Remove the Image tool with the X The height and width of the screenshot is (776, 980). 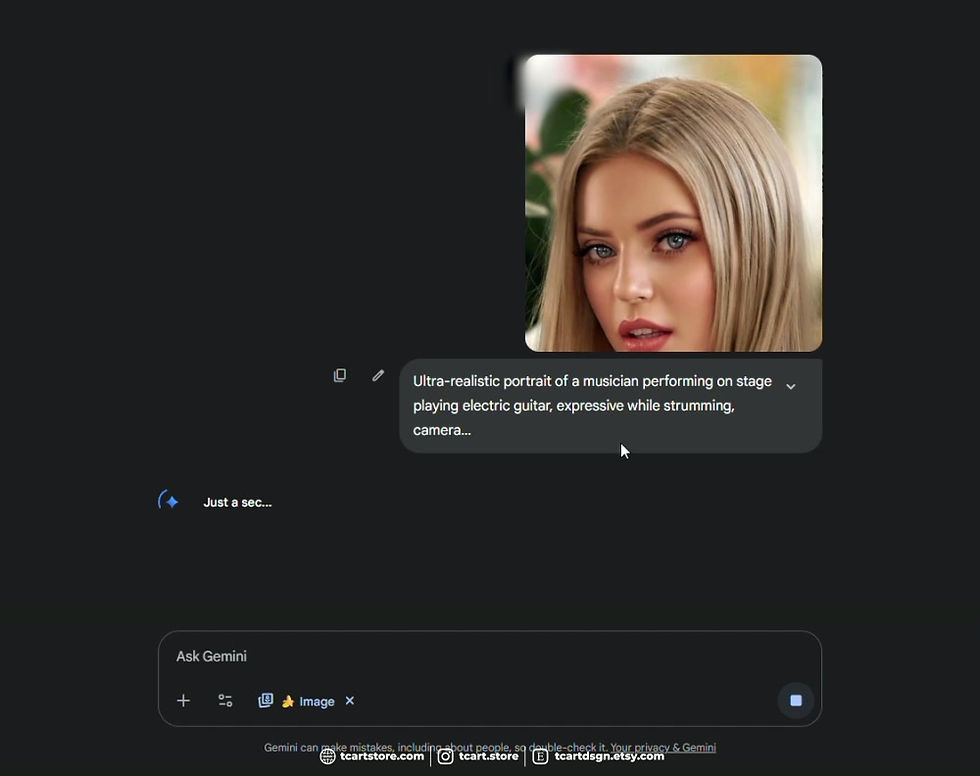[350, 700]
